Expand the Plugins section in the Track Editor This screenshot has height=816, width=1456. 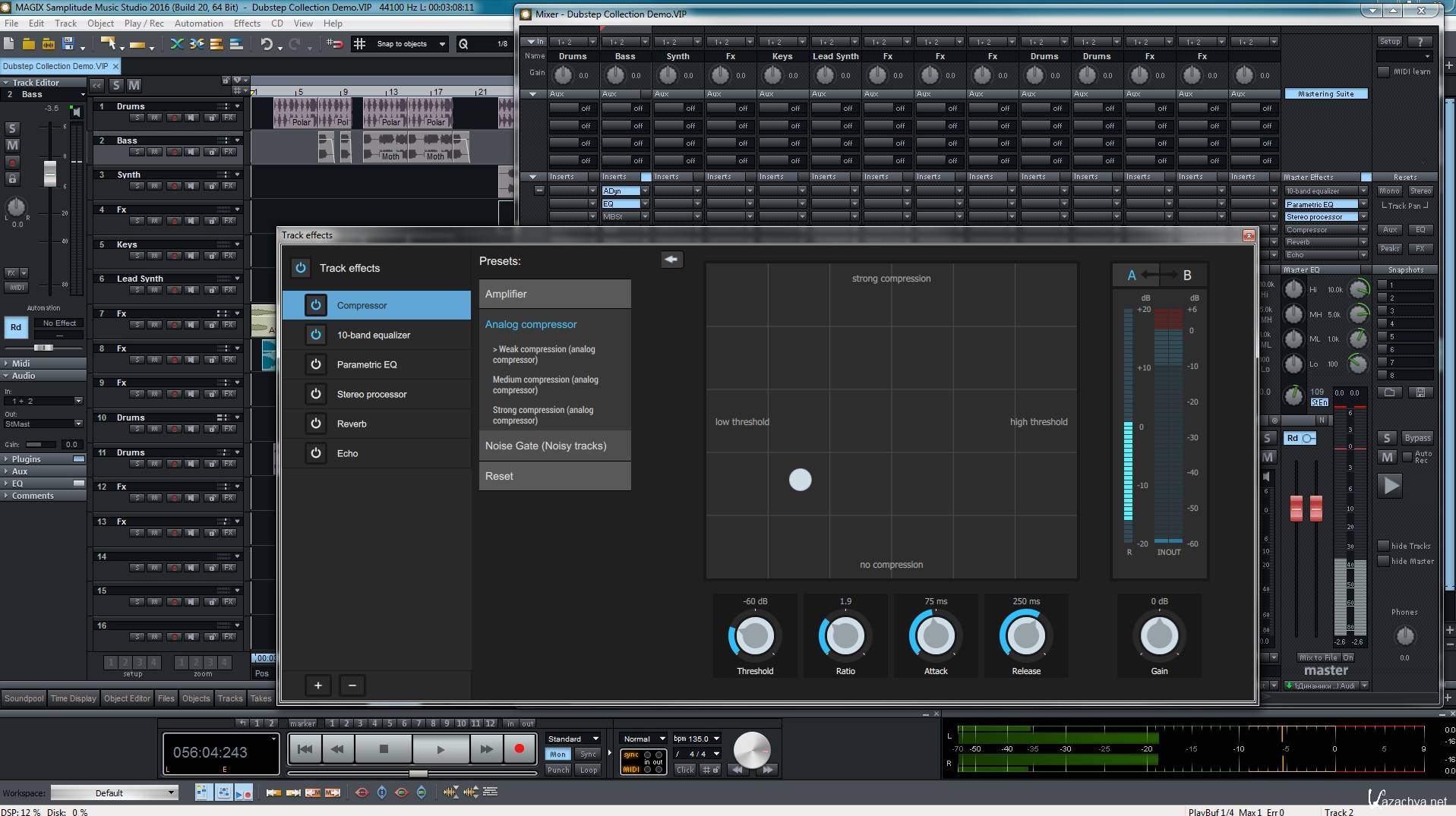click(x=43, y=459)
